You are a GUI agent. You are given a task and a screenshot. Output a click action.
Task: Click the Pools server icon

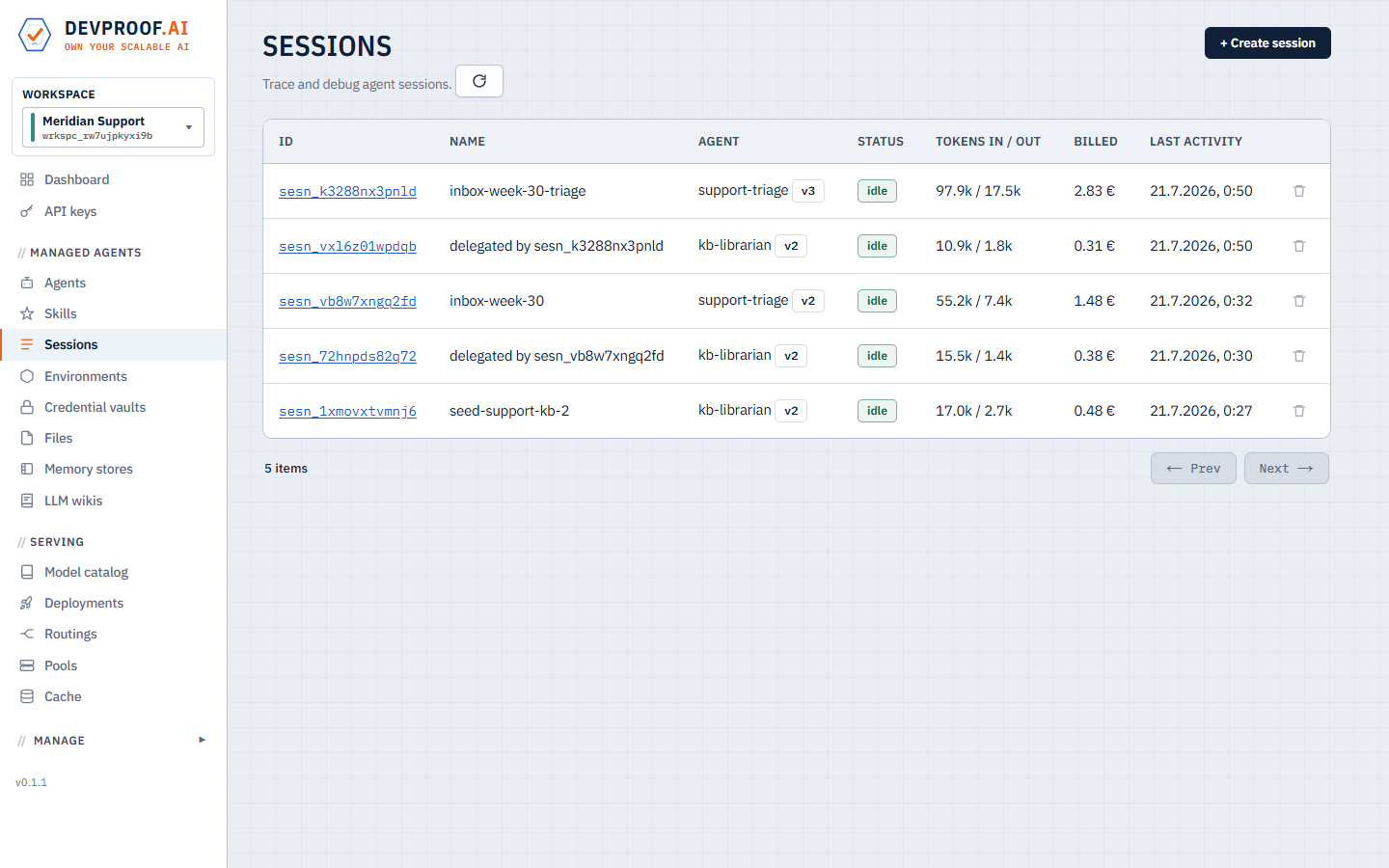pos(27,665)
